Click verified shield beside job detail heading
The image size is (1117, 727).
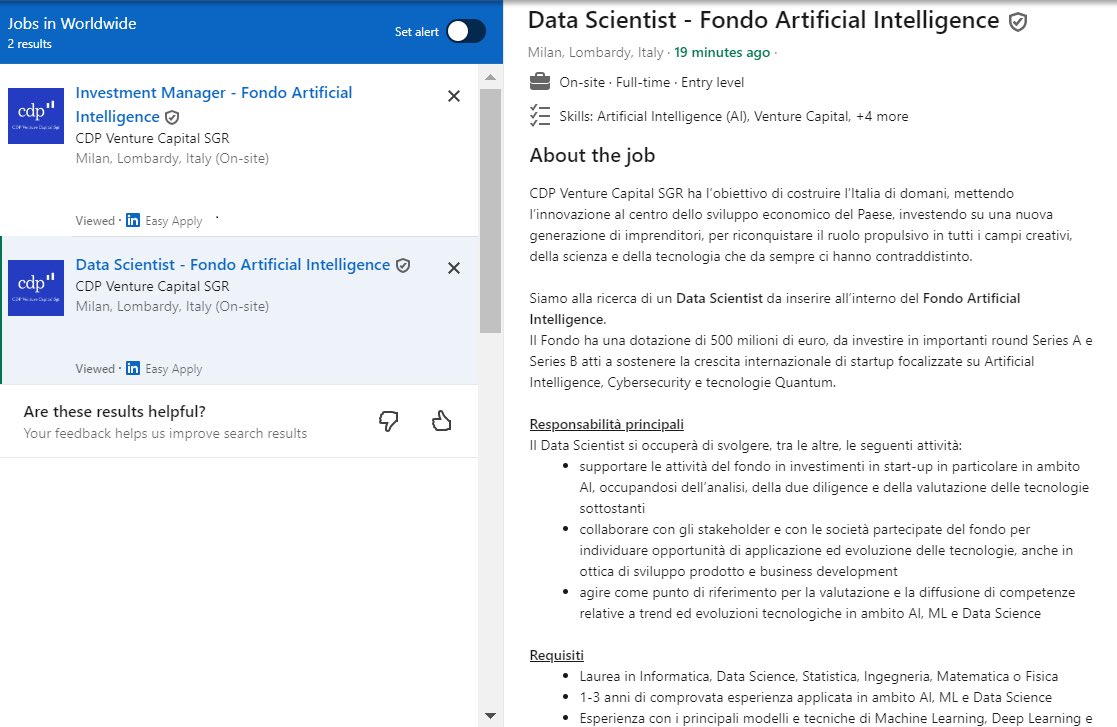(x=1018, y=22)
